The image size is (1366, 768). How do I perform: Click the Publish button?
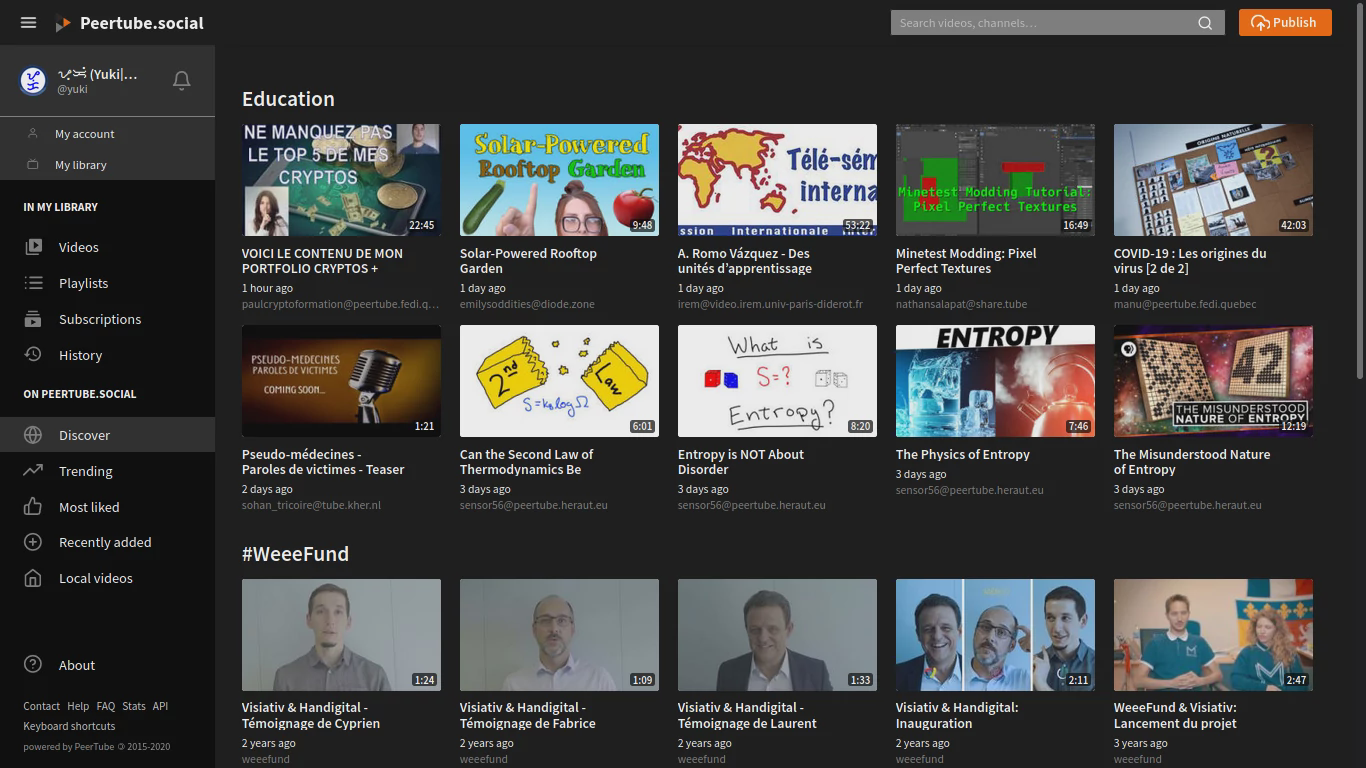pos(1285,22)
